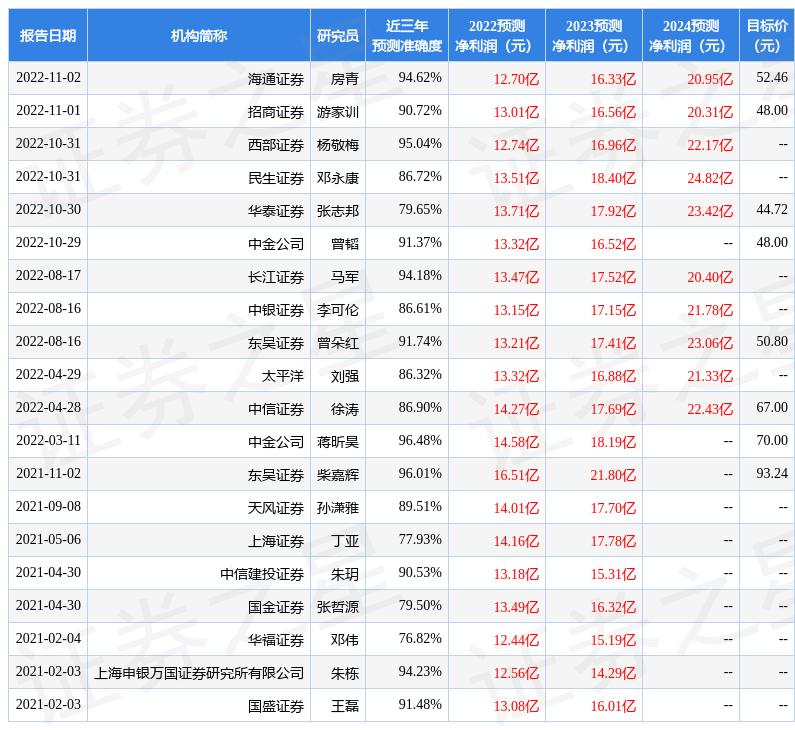
Task: Click the 2024 forecast value 24.82亿
Action: [710, 178]
